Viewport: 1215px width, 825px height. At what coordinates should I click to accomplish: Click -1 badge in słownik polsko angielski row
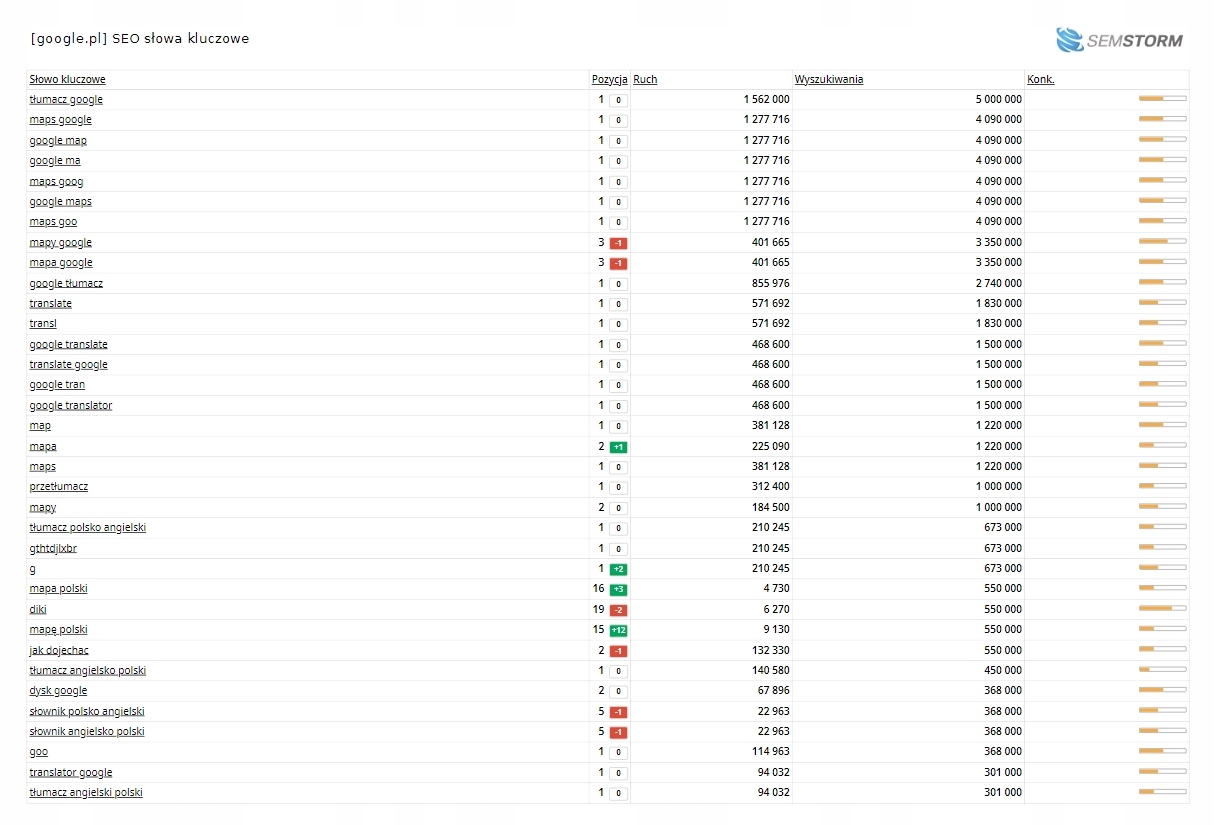click(x=618, y=712)
